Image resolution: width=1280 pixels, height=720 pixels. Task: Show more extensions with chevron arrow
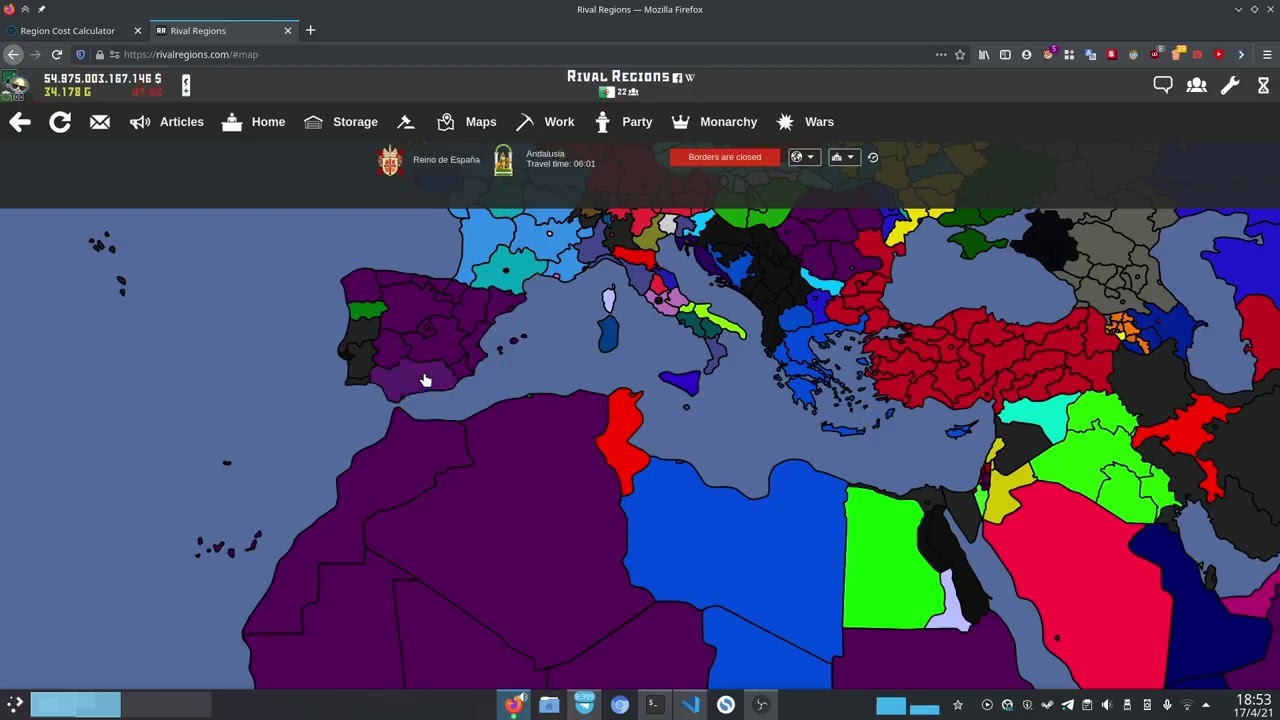(1241, 55)
